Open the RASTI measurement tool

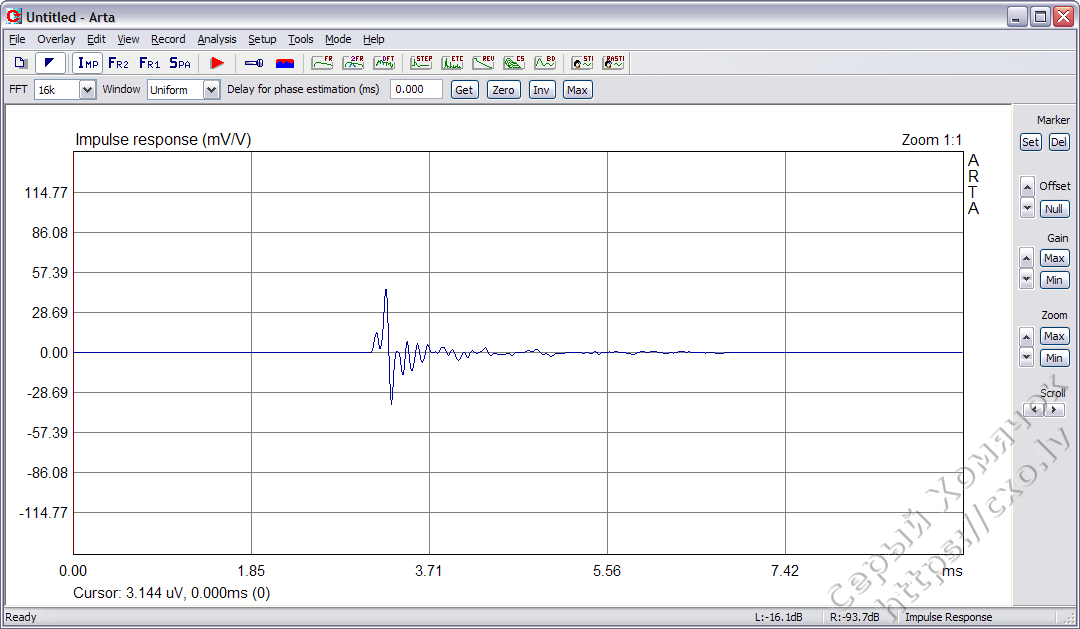pyautogui.click(x=613, y=63)
